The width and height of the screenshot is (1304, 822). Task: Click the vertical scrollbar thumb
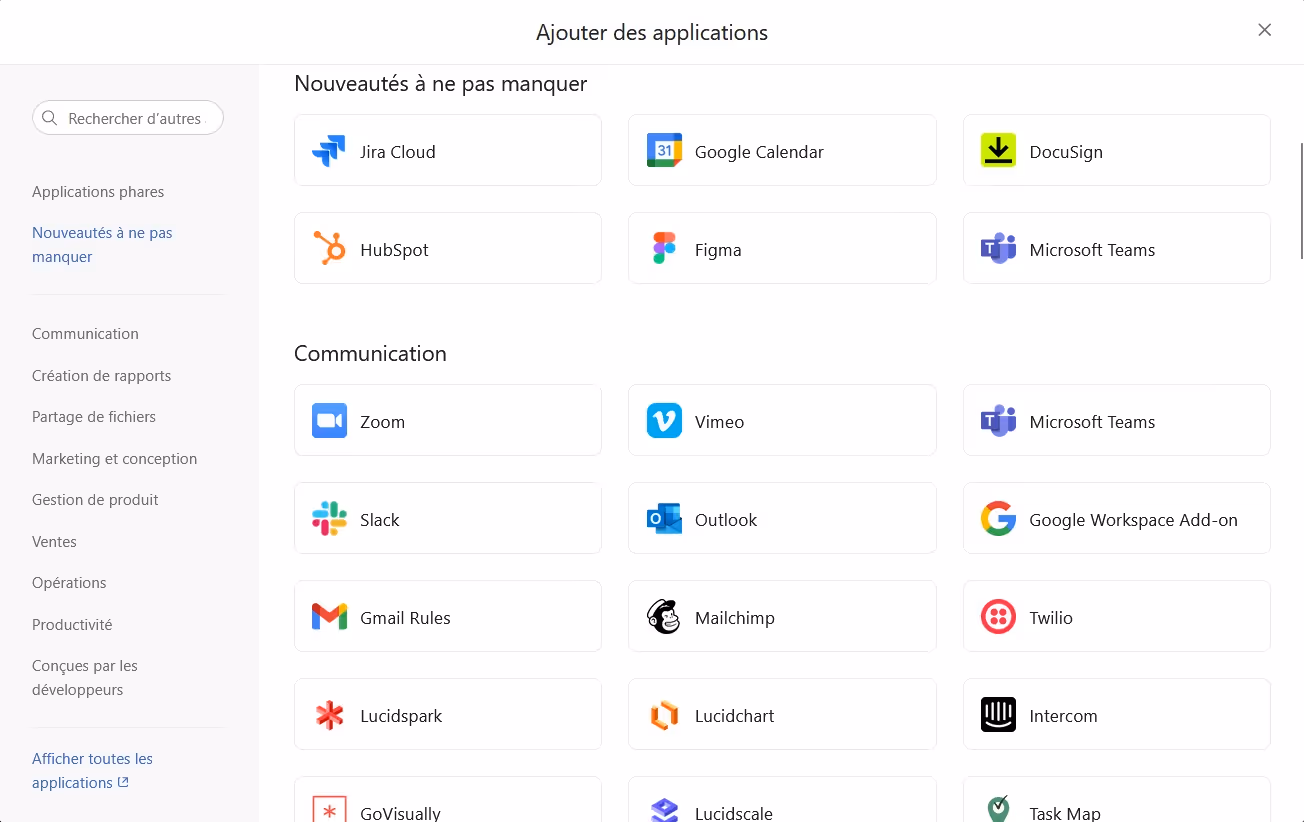(1301, 200)
